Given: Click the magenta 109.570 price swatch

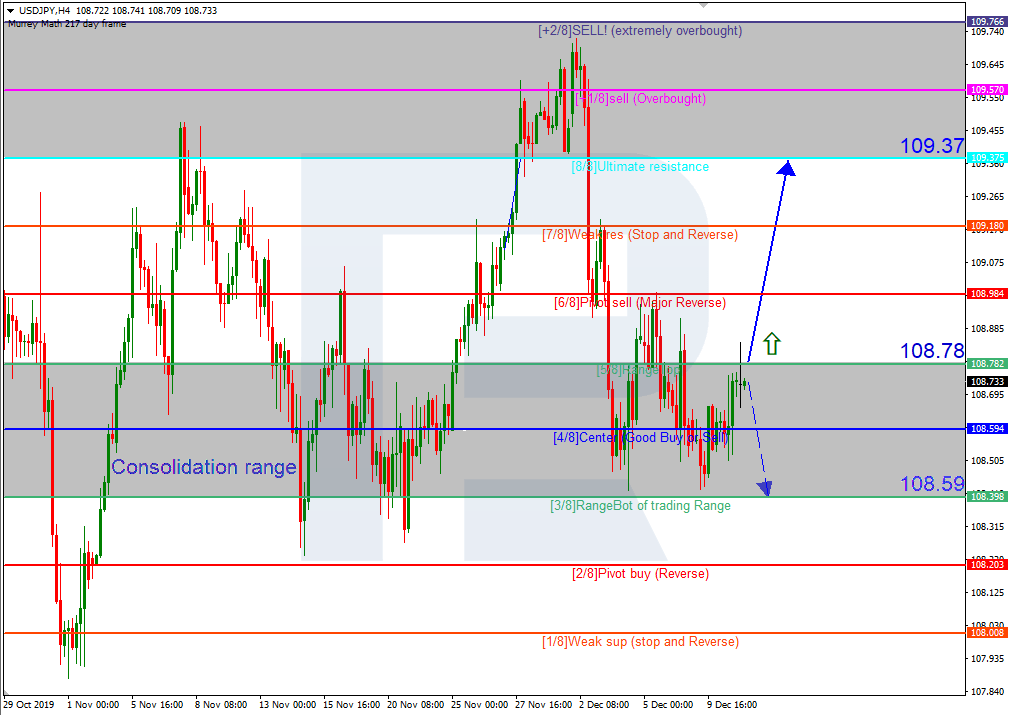Looking at the screenshot, I should pyautogui.click(x=987, y=90).
